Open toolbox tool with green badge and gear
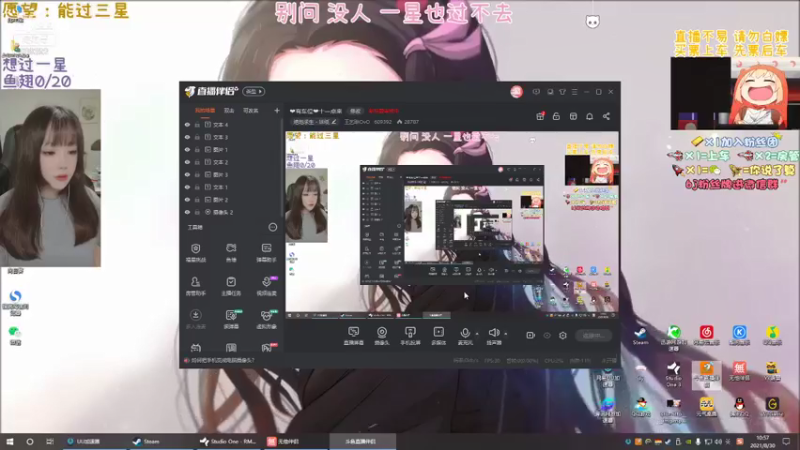Viewport: 800px width, 450px height. [231, 319]
